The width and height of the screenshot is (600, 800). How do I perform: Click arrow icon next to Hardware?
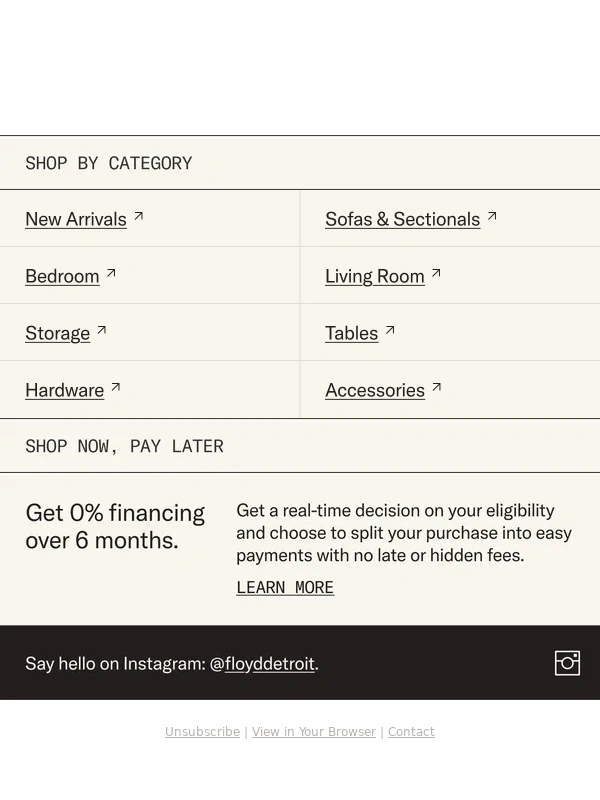116,387
